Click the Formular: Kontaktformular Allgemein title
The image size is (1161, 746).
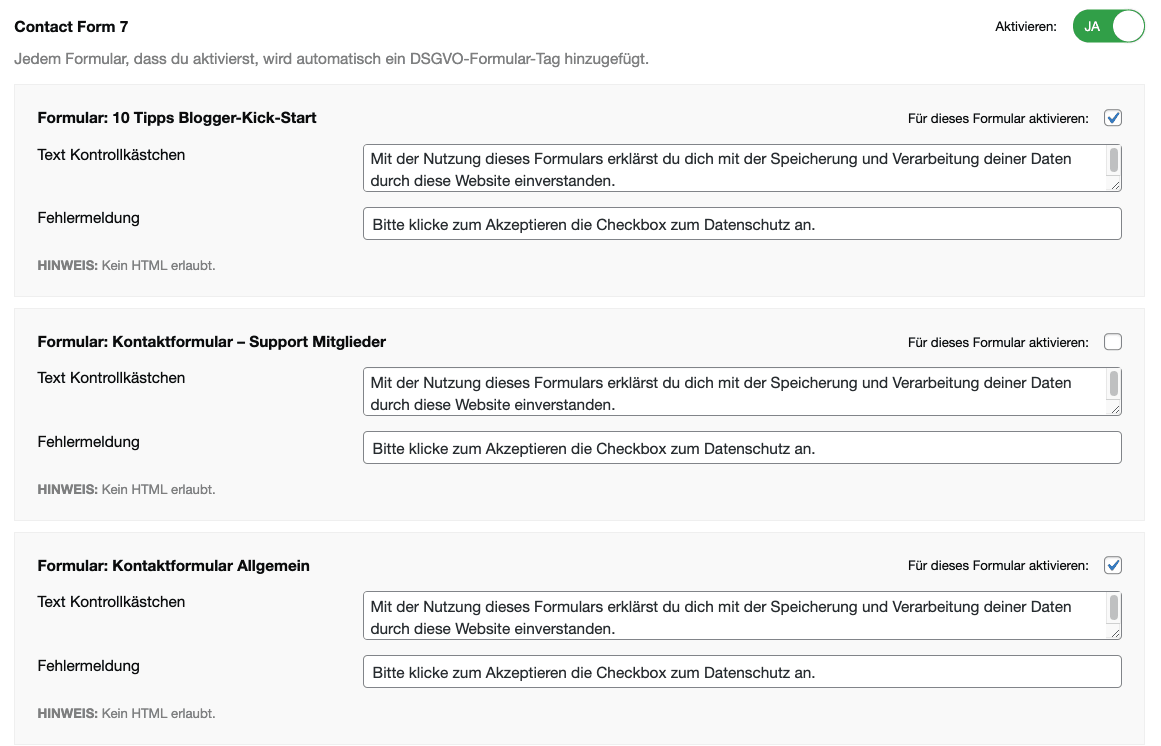pyautogui.click(x=173, y=566)
